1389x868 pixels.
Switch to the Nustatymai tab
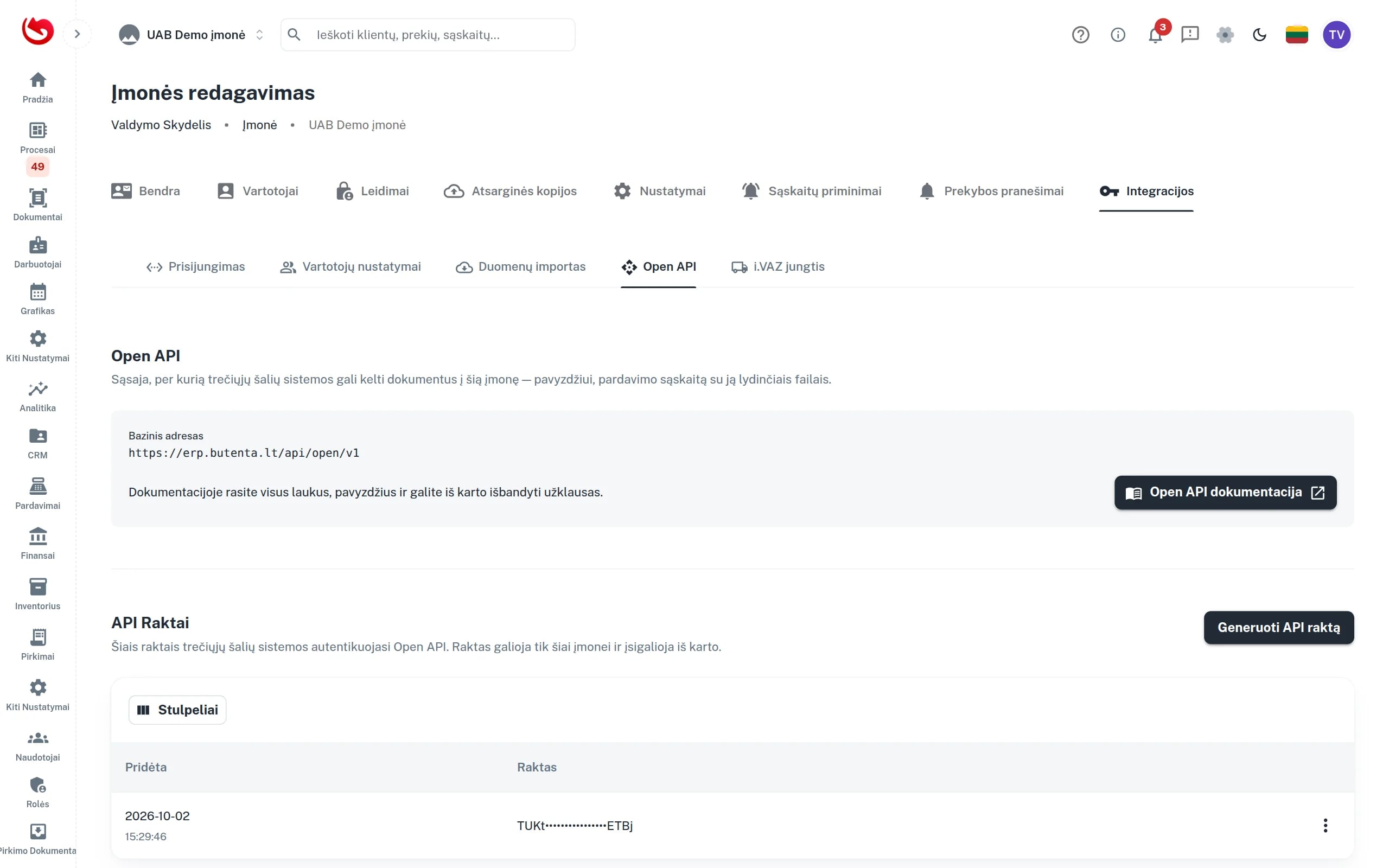(x=659, y=191)
